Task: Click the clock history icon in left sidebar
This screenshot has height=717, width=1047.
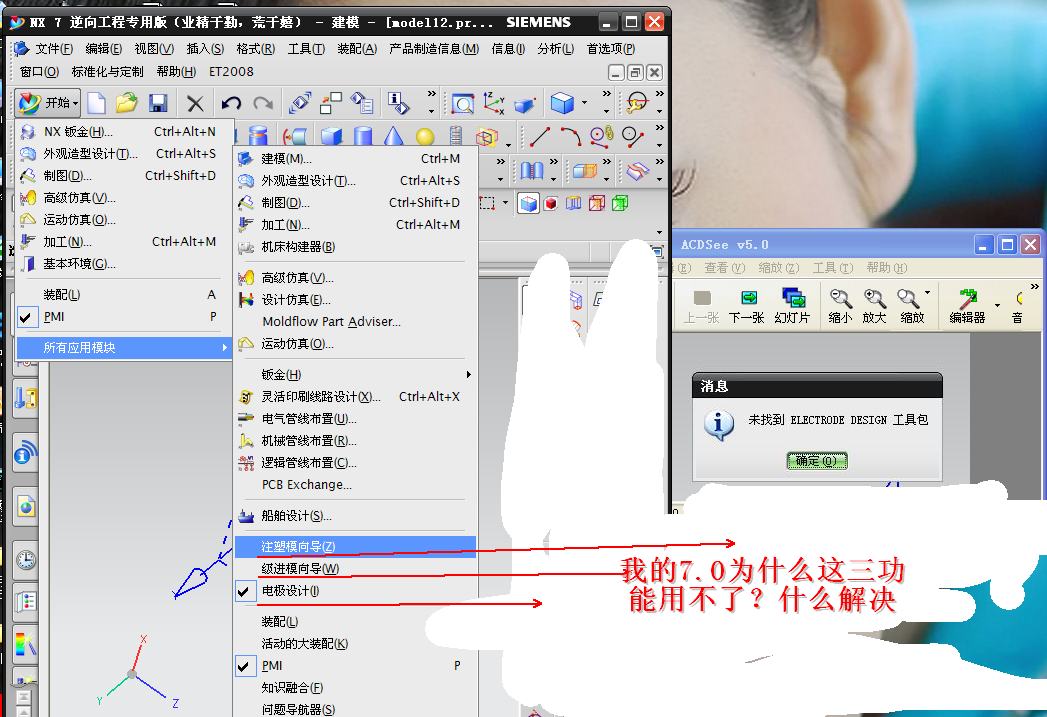Action: (26, 559)
